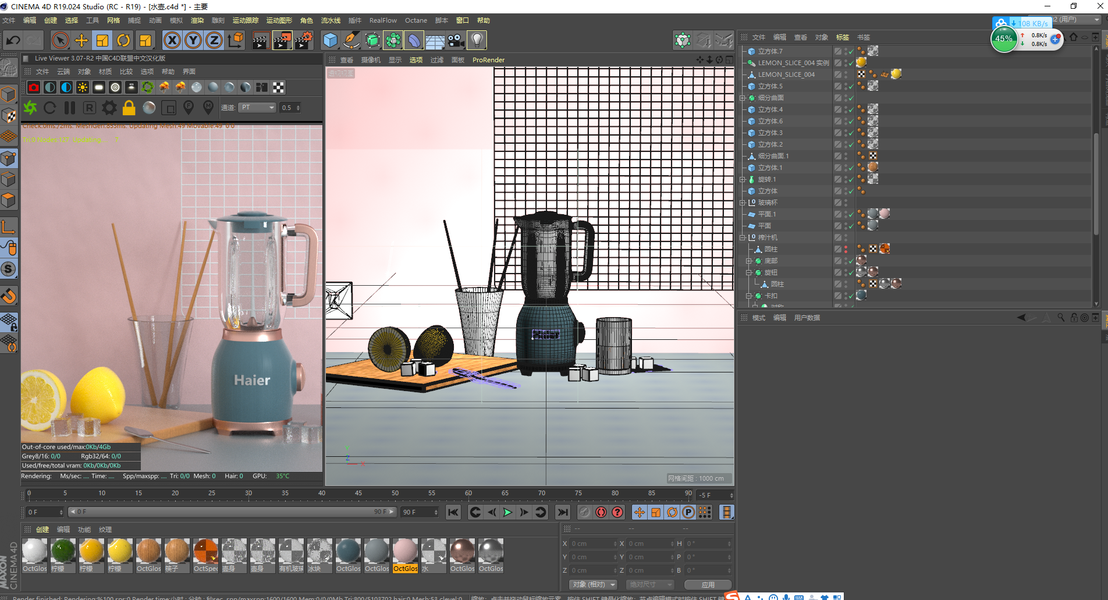Image resolution: width=1108 pixels, height=600 pixels.
Task: Expand the 卡扣 object
Action: click(x=749, y=295)
